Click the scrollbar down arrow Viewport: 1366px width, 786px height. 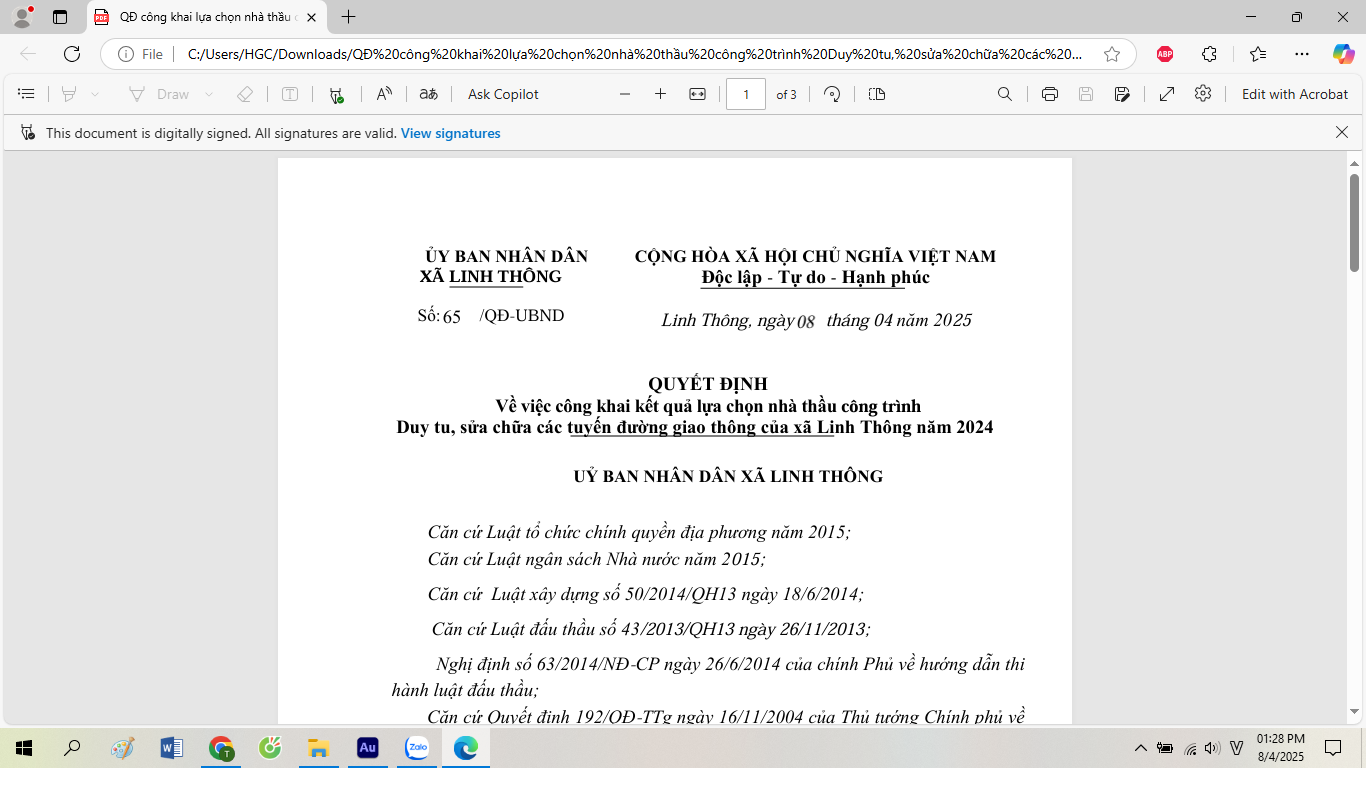coord(1354,712)
